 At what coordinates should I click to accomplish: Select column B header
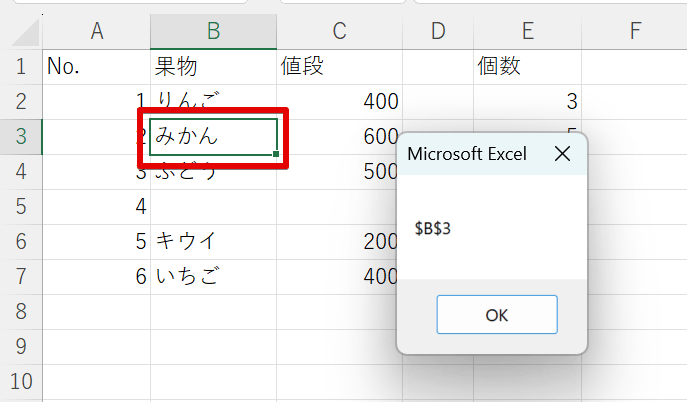tap(213, 32)
